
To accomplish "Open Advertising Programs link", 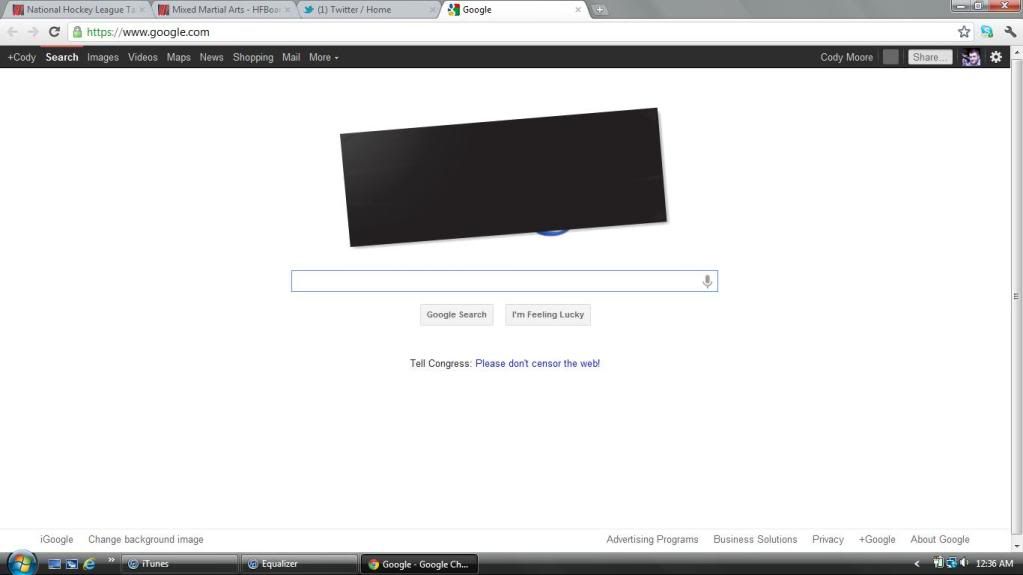I will click(652, 540).
